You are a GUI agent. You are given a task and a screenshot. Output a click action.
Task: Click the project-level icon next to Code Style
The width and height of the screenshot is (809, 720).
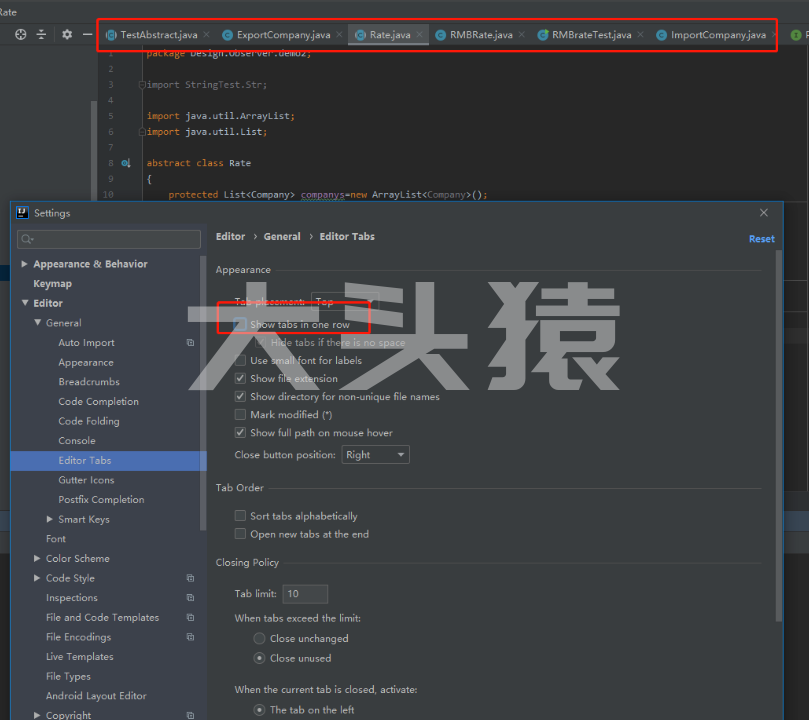(x=190, y=578)
